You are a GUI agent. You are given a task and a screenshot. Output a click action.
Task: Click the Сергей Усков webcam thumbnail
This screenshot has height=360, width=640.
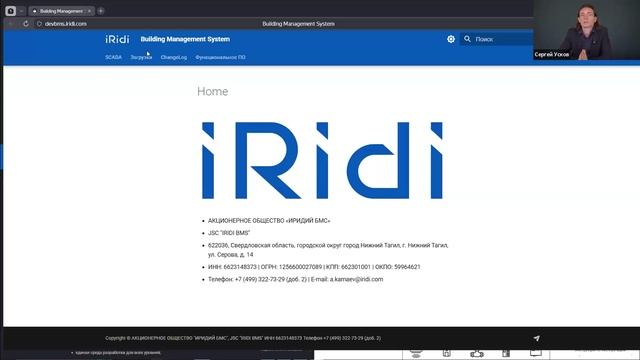(x=587, y=30)
